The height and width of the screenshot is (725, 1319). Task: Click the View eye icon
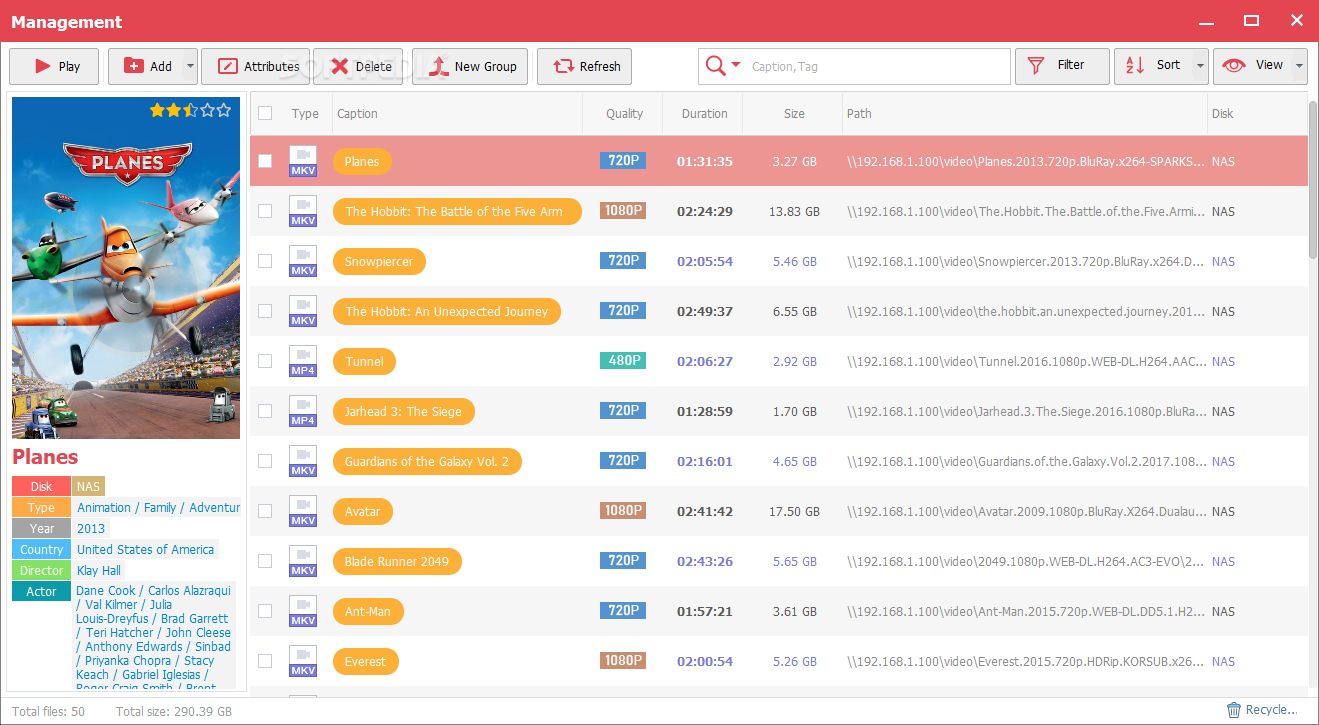[x=1235, y=66]
